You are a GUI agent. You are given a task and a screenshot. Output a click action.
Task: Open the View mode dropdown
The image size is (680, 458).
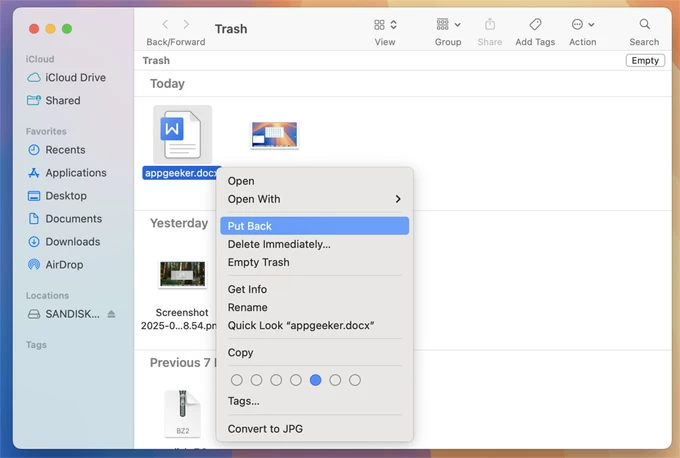[385, 25]
